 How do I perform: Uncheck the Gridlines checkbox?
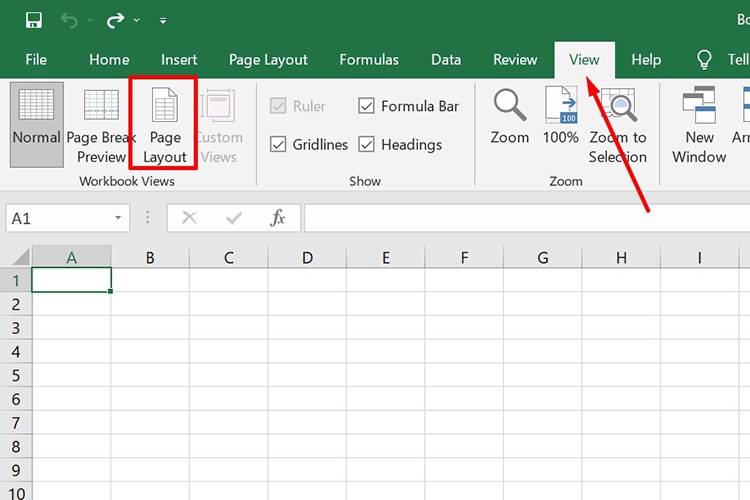coord(279,145)
